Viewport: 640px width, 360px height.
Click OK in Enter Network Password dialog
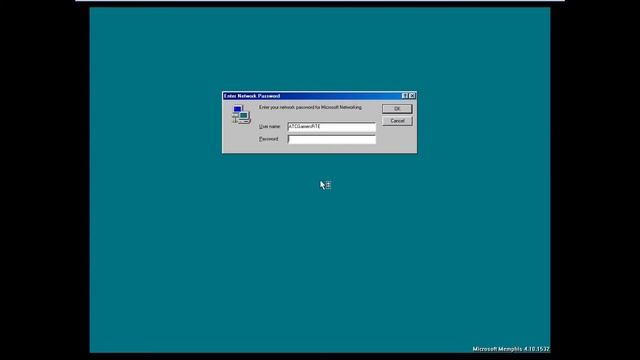click(x=397, y=109)
